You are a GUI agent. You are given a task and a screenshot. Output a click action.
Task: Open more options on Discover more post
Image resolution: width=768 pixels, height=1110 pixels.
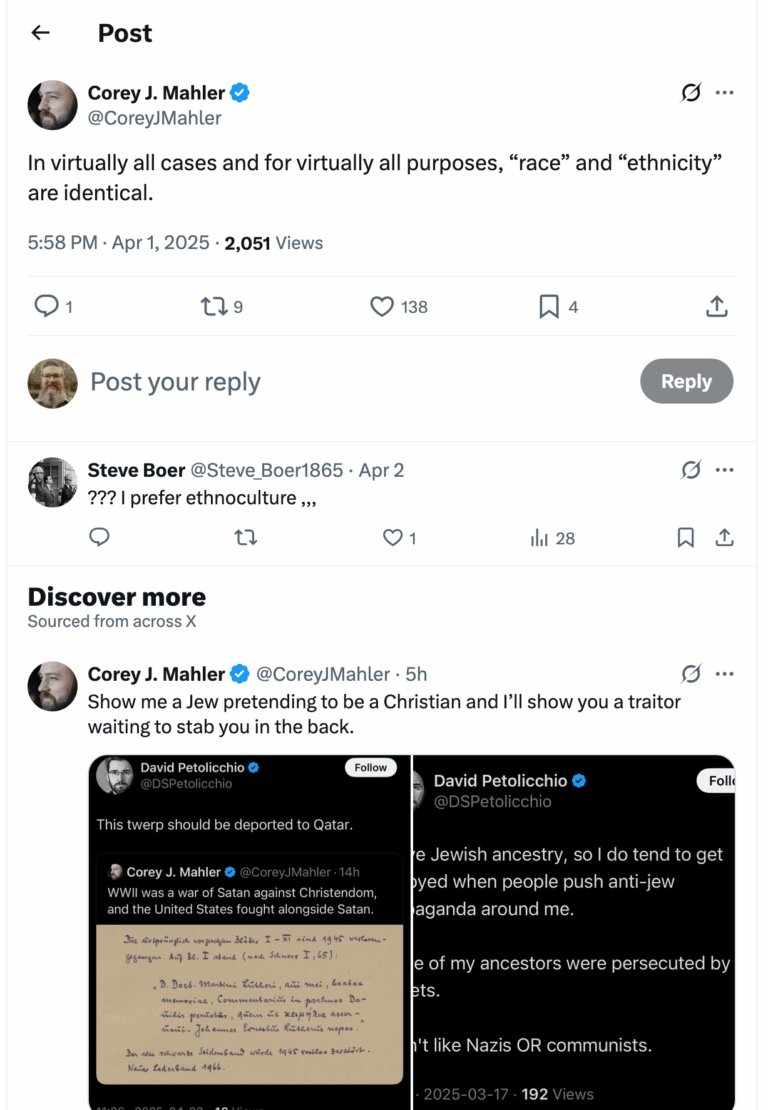tap(725, 674)
